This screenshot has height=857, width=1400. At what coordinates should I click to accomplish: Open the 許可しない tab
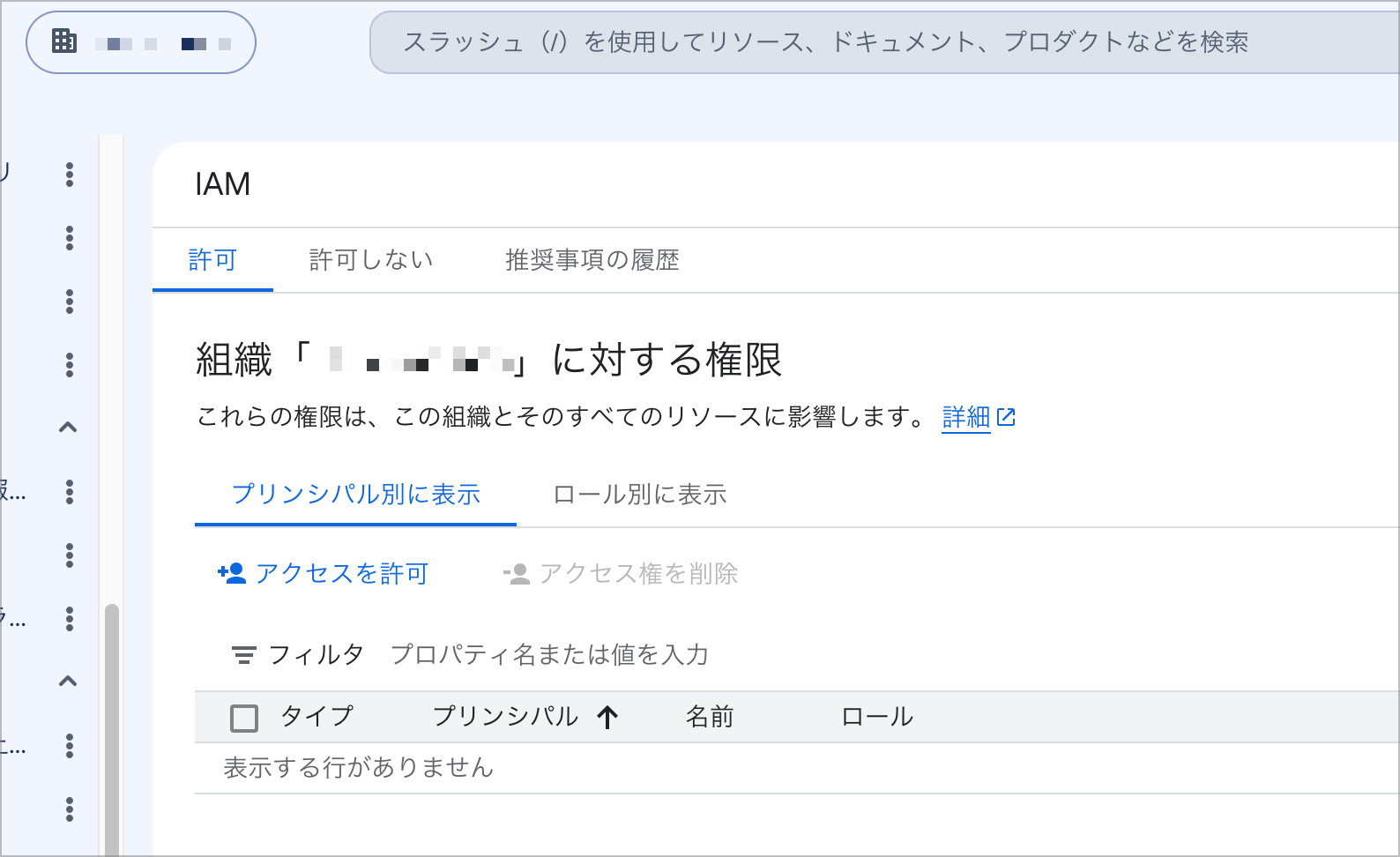(371, 260)
